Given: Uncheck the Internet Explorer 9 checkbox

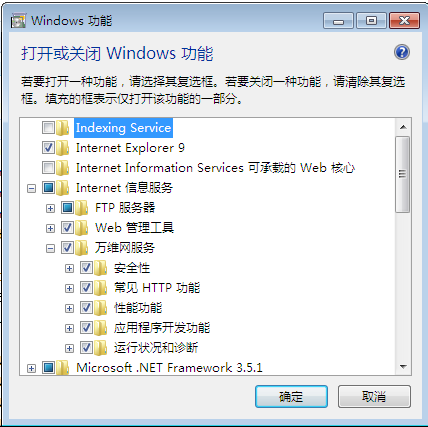Looking at the screenshot, I should point(48,148).
